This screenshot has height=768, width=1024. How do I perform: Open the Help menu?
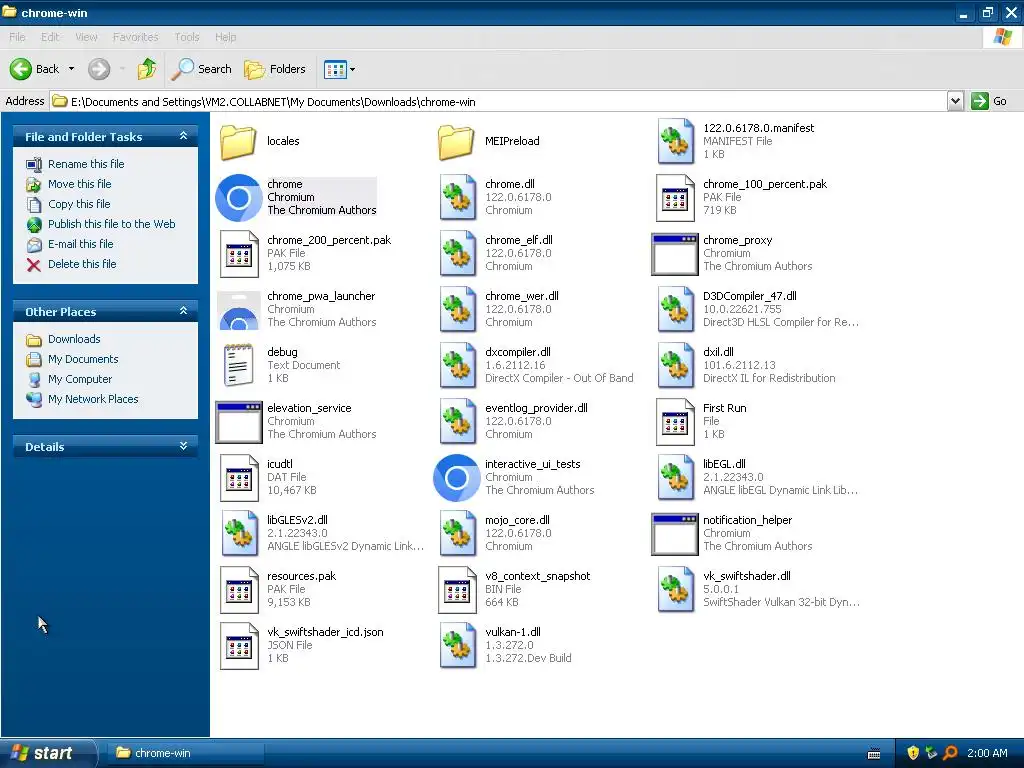[225, 37]
